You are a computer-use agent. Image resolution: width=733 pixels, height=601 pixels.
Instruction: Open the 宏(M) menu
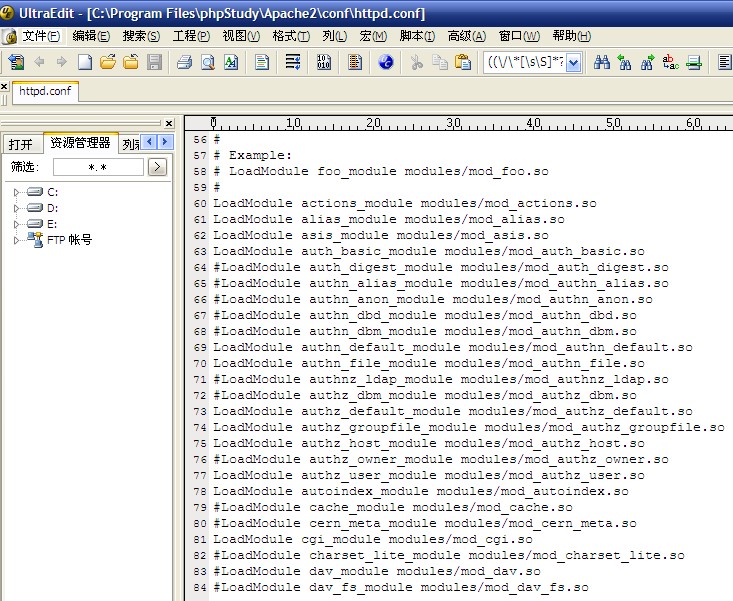click(x=373, y=36)
